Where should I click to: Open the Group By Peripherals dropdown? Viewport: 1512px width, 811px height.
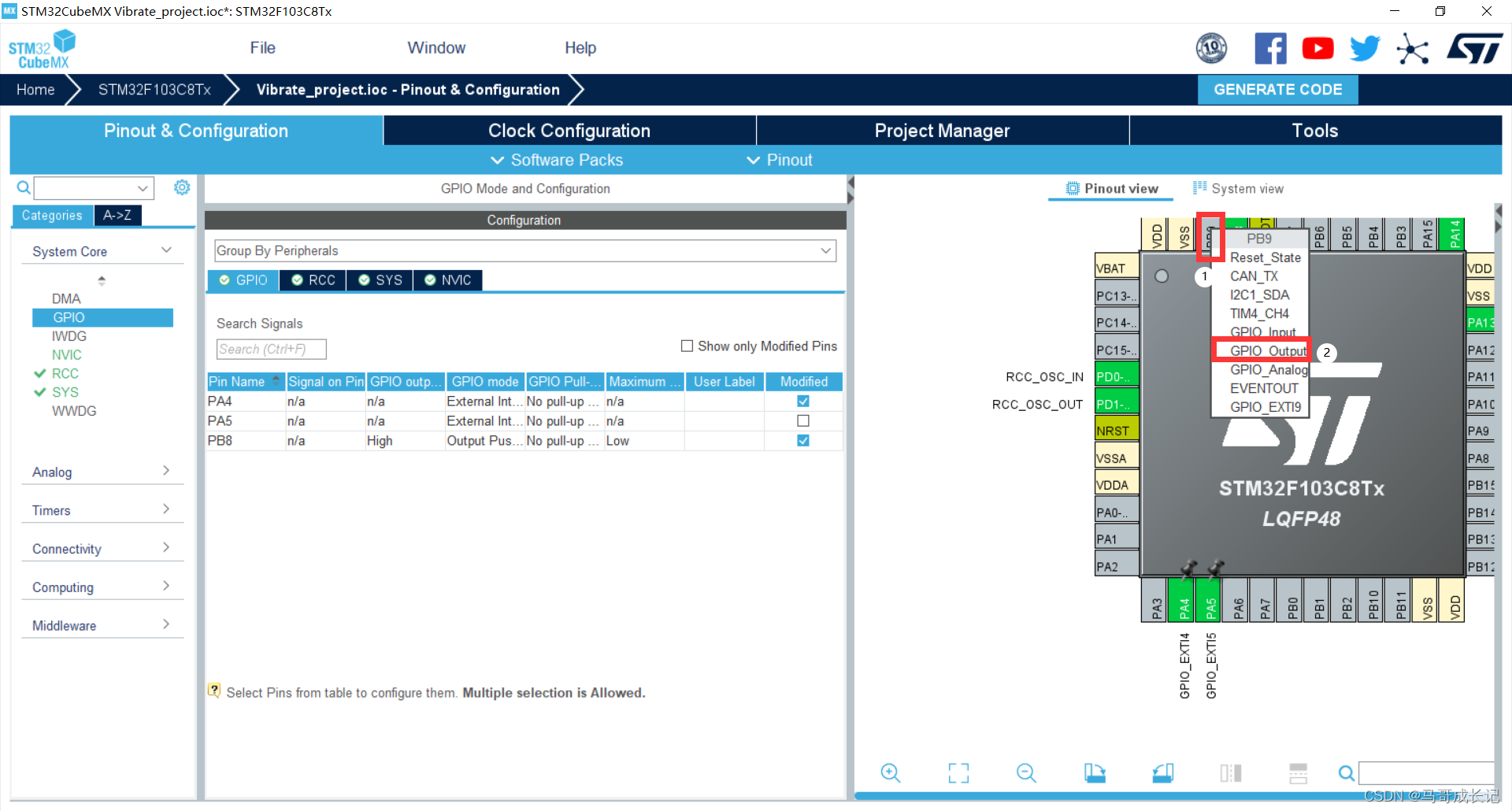525,250
